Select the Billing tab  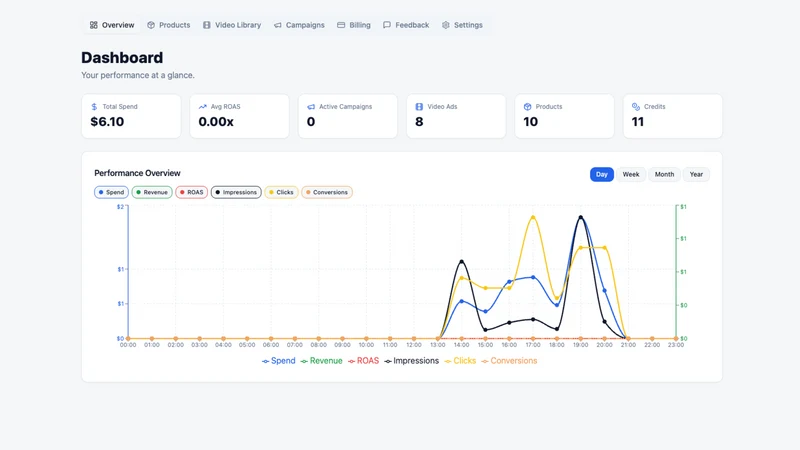354,25
